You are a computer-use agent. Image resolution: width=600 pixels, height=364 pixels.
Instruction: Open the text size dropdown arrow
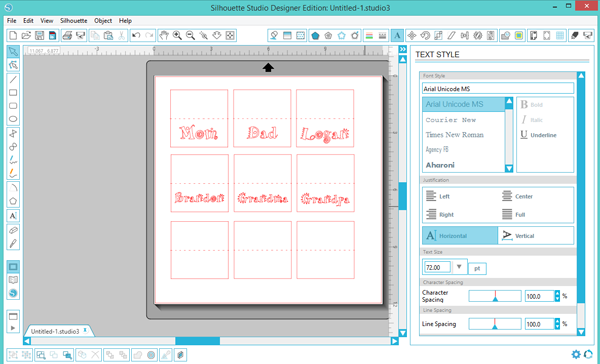[x=459, y=267]
